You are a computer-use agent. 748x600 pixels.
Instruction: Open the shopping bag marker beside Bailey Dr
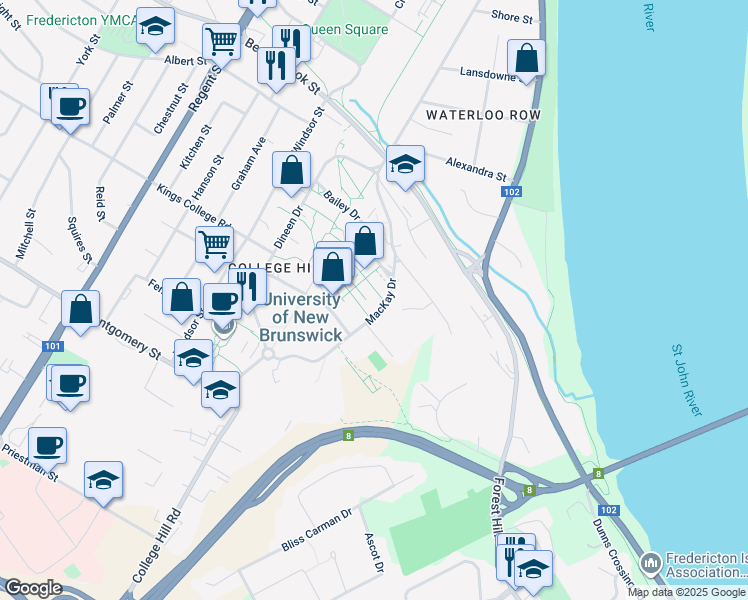364,242
